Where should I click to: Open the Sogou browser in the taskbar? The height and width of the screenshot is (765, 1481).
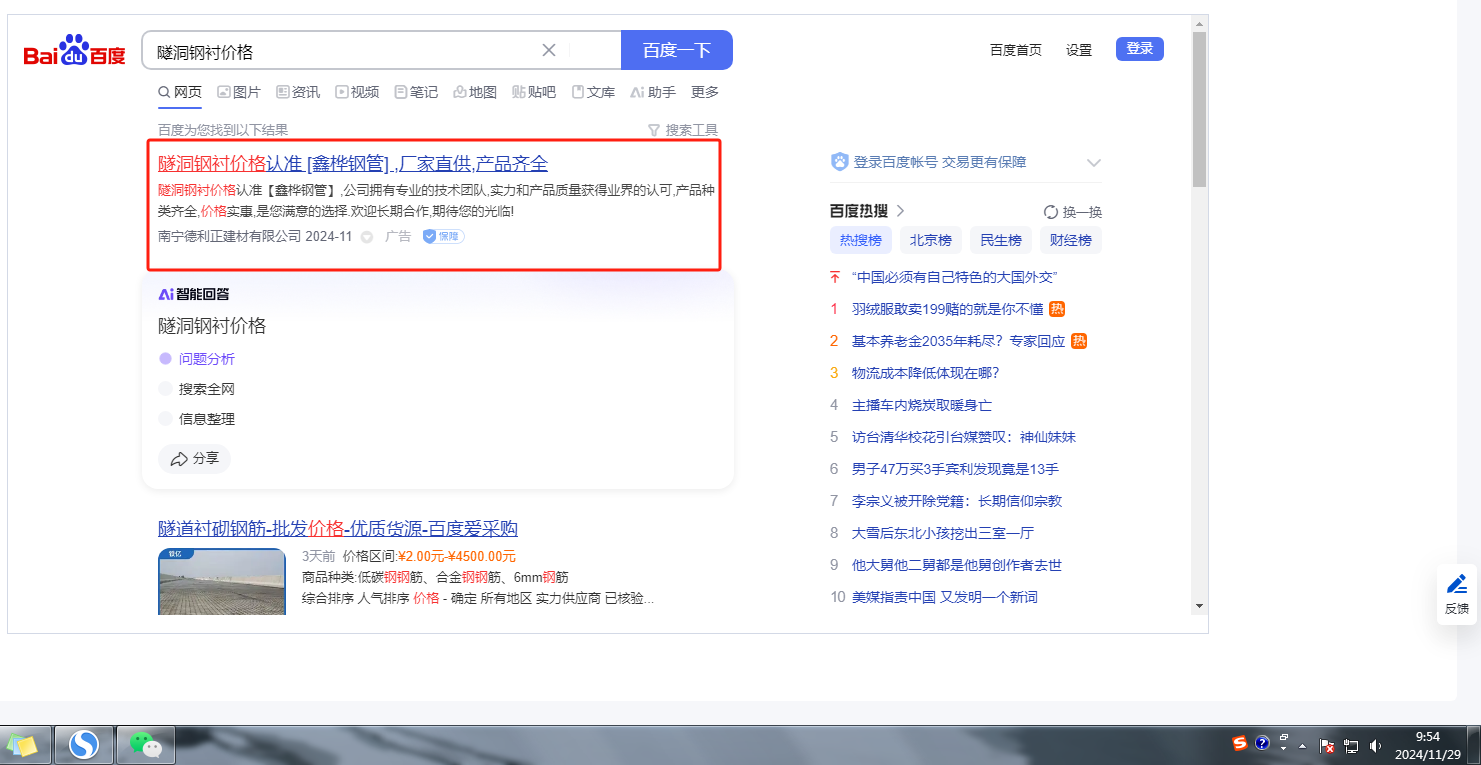tap(84, 745)
